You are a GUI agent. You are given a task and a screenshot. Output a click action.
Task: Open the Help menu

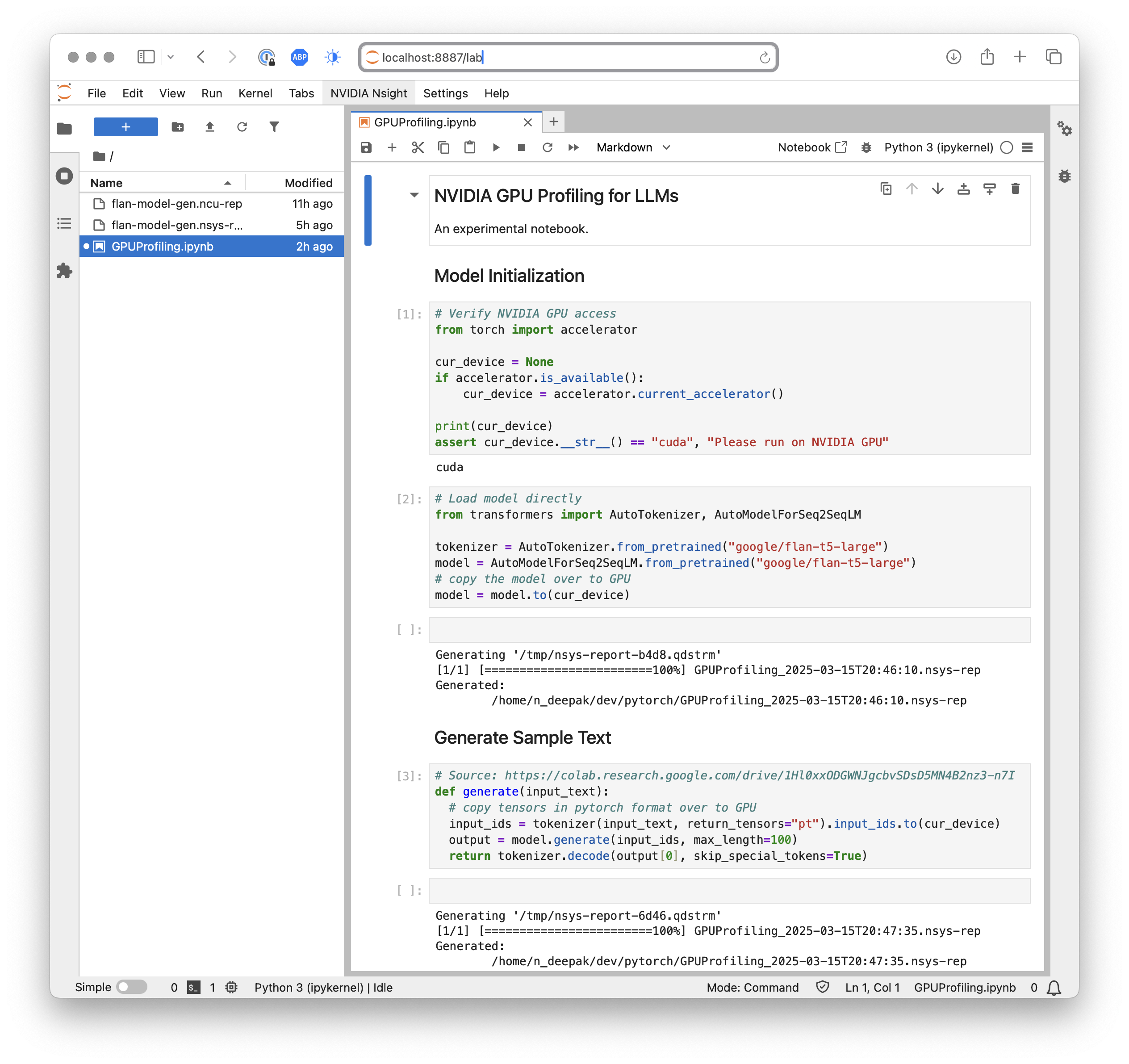496,93
